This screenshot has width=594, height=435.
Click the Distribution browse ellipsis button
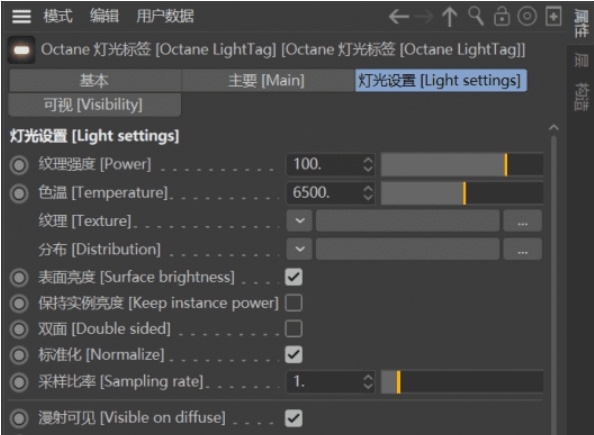523,249
